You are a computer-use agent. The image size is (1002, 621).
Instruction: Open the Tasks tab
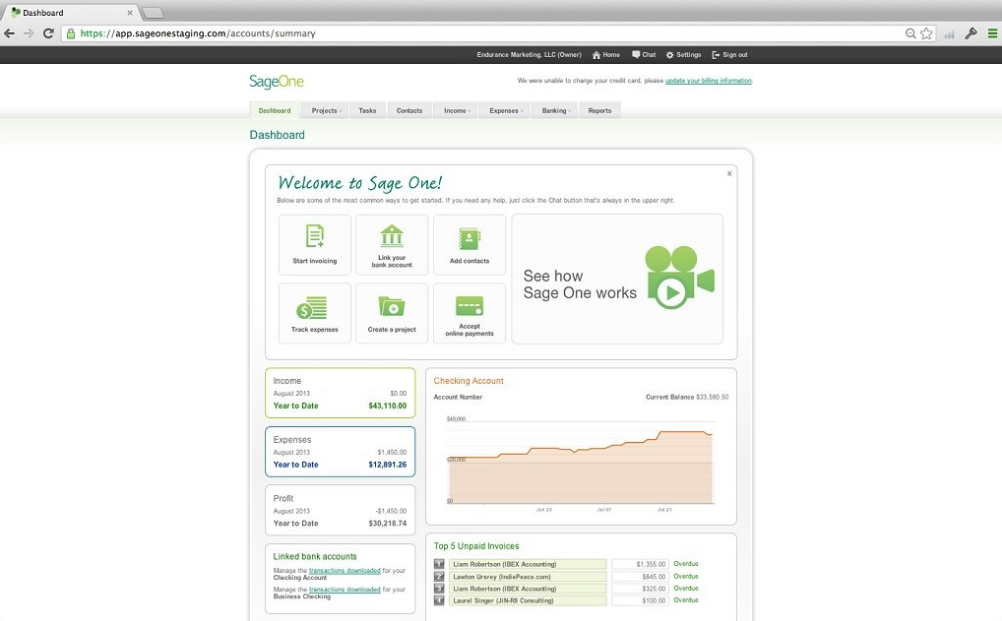click(367, 111)
